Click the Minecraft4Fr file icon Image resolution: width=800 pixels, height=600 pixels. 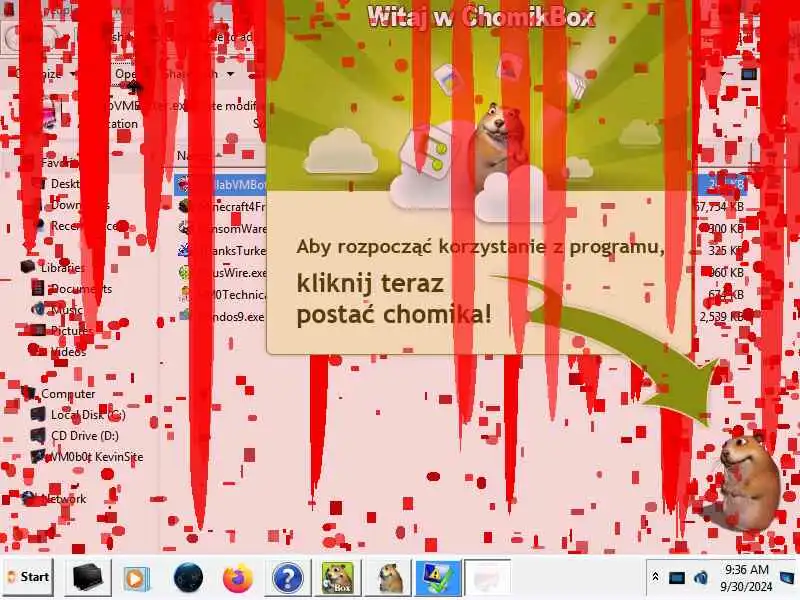(x=185, y=206)
